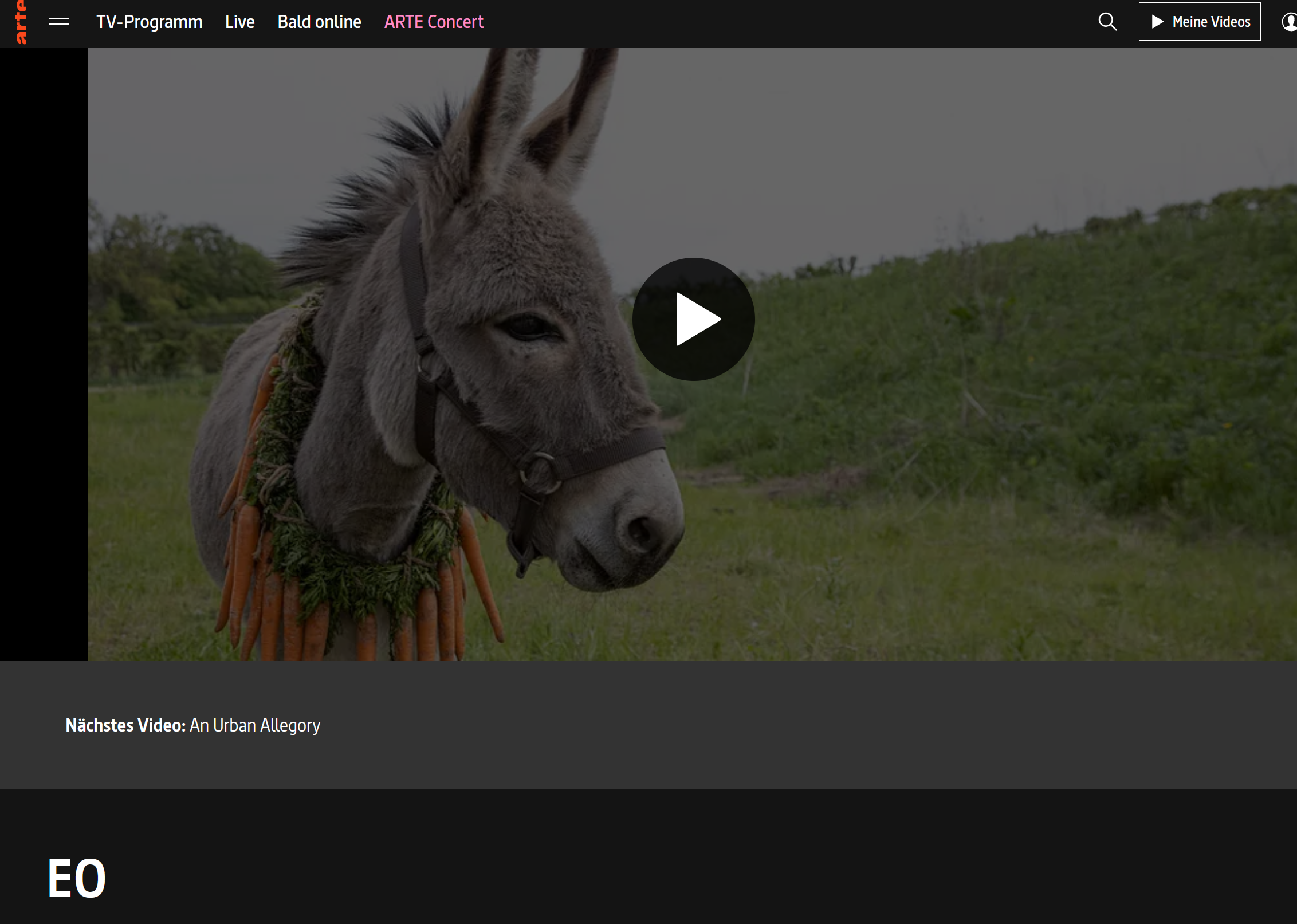Open the hamburger navigation menu
This screenshot has height=924, width=1297.
pyautogui.click(x=59, y=22)
